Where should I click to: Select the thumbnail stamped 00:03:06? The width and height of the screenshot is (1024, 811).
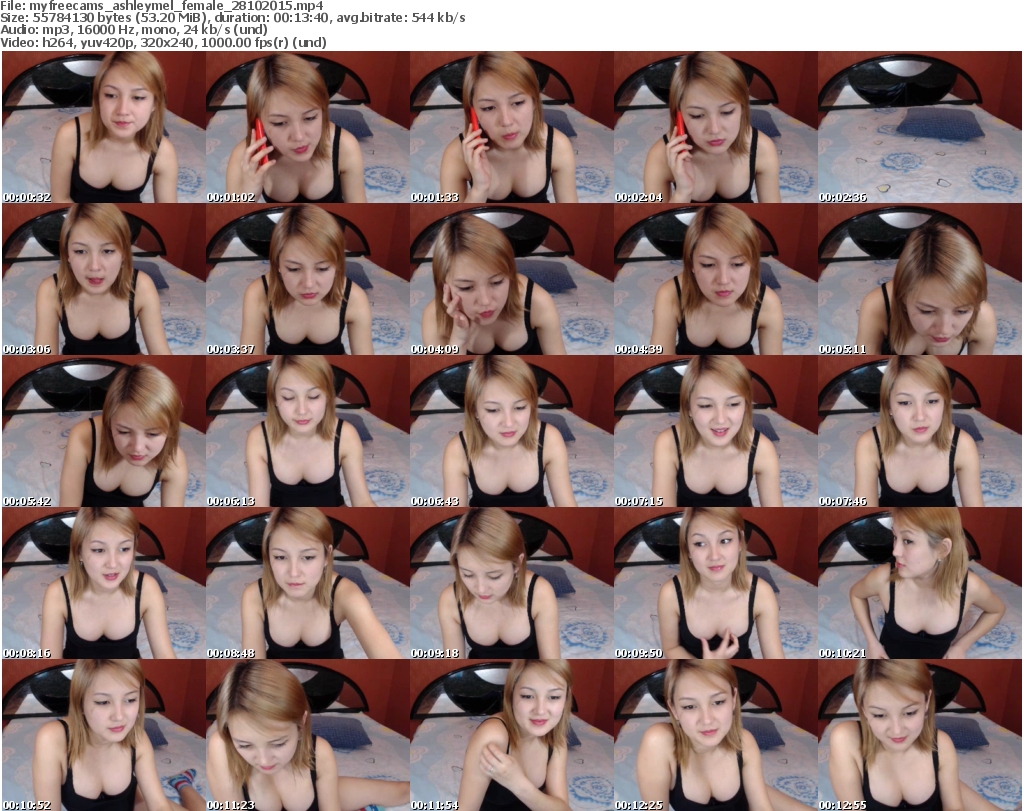pos(104,279)
